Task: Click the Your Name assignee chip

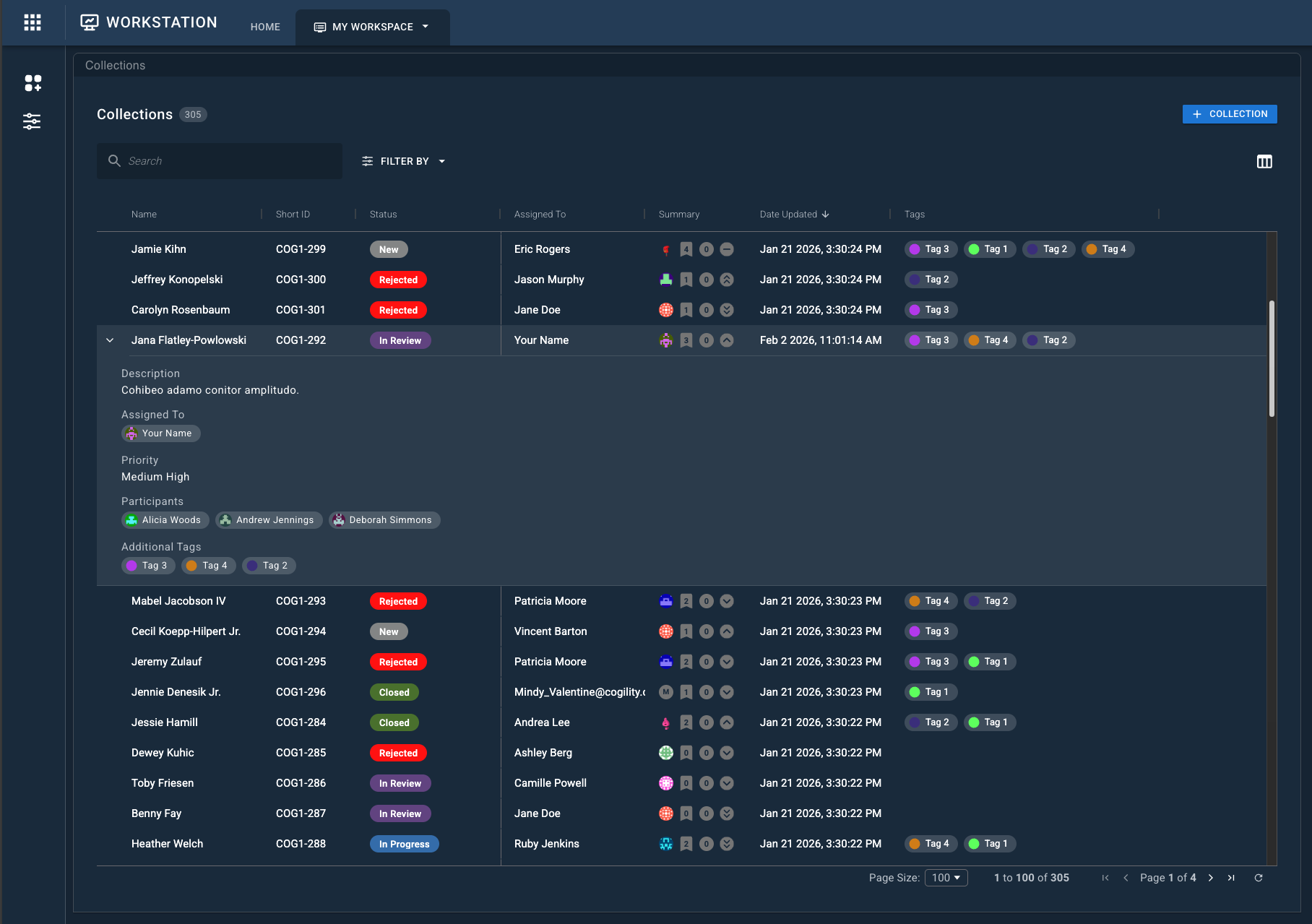Action: point(160,433)
